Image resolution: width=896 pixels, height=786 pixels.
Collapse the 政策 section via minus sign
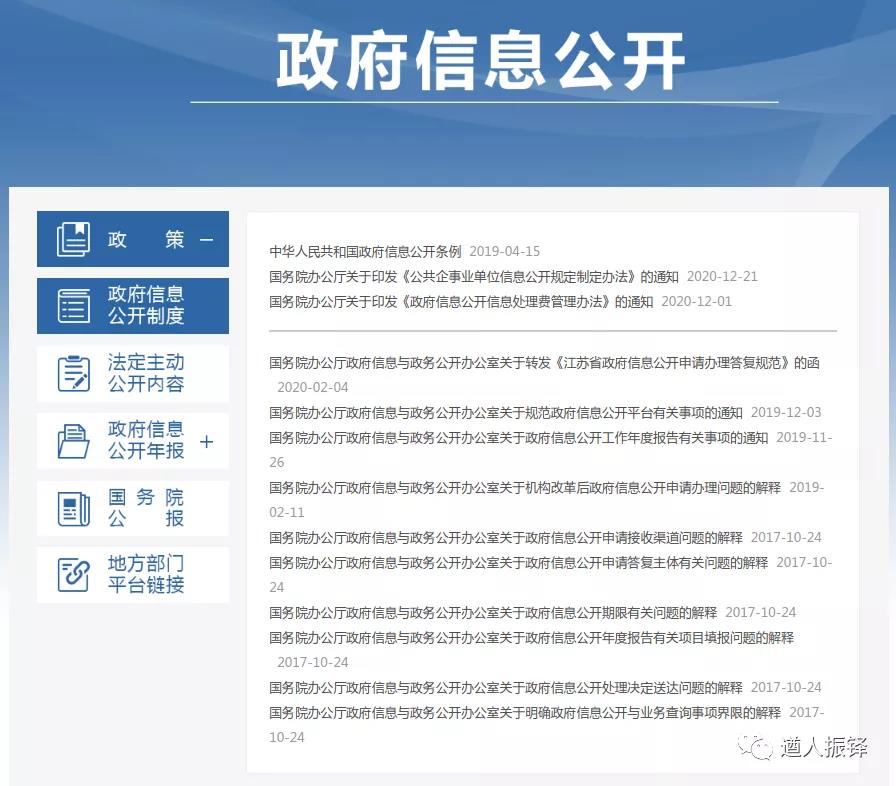(207, 239)
